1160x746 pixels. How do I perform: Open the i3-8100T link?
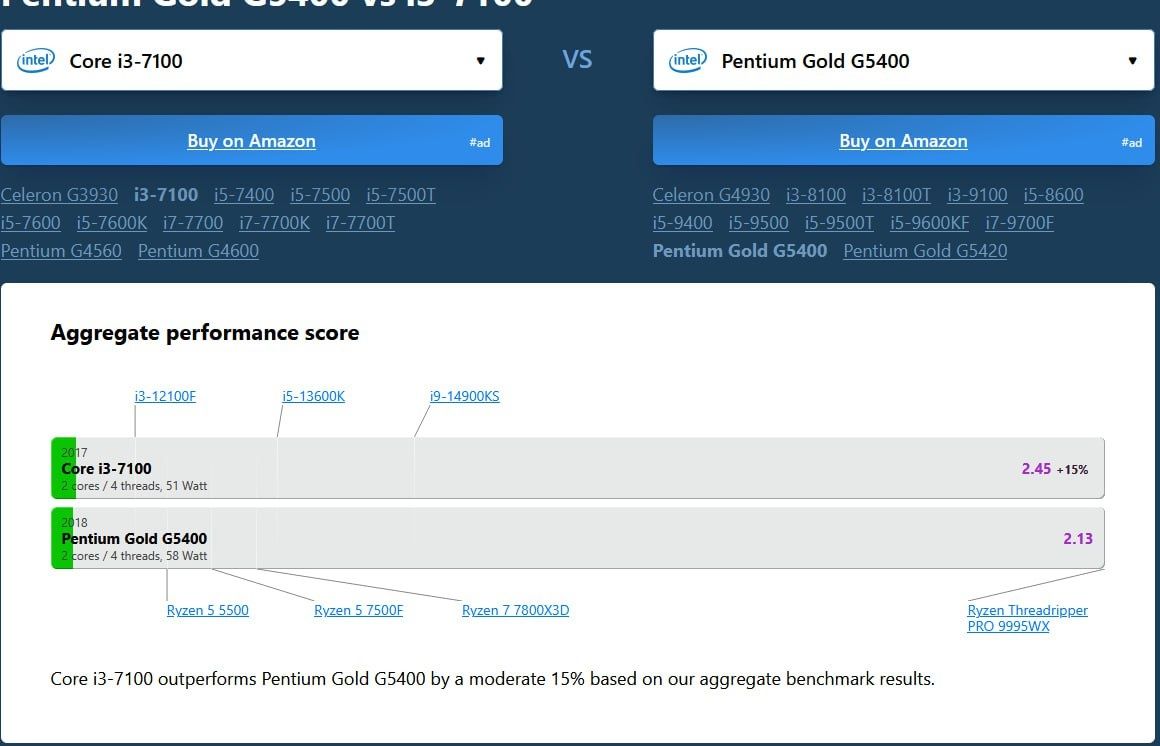[x=897, y=195]
